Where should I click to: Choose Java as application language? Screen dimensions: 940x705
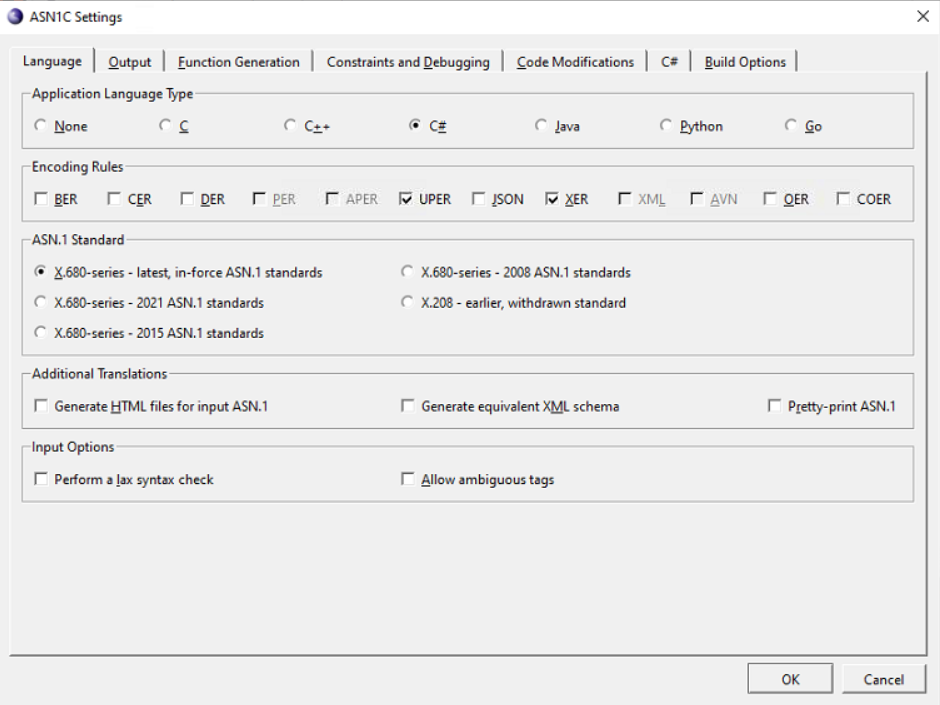pos(541,125)
